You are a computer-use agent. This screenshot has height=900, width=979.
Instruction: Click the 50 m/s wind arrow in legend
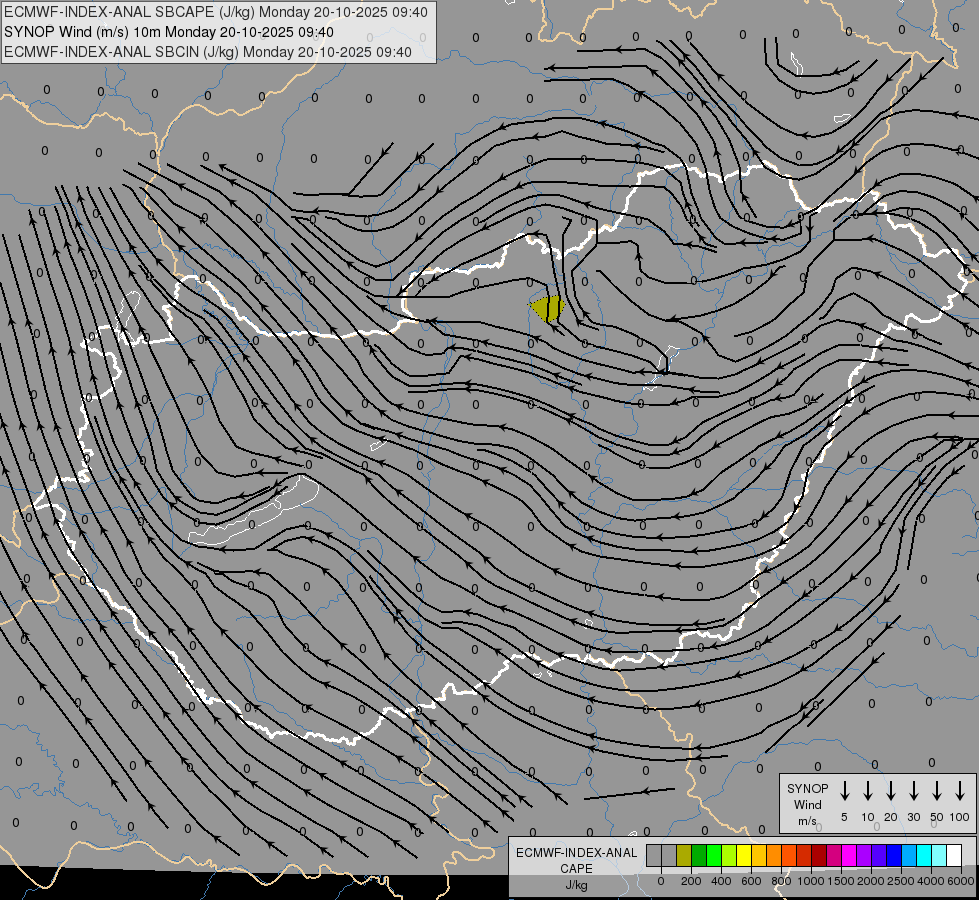tap(937, 791)
